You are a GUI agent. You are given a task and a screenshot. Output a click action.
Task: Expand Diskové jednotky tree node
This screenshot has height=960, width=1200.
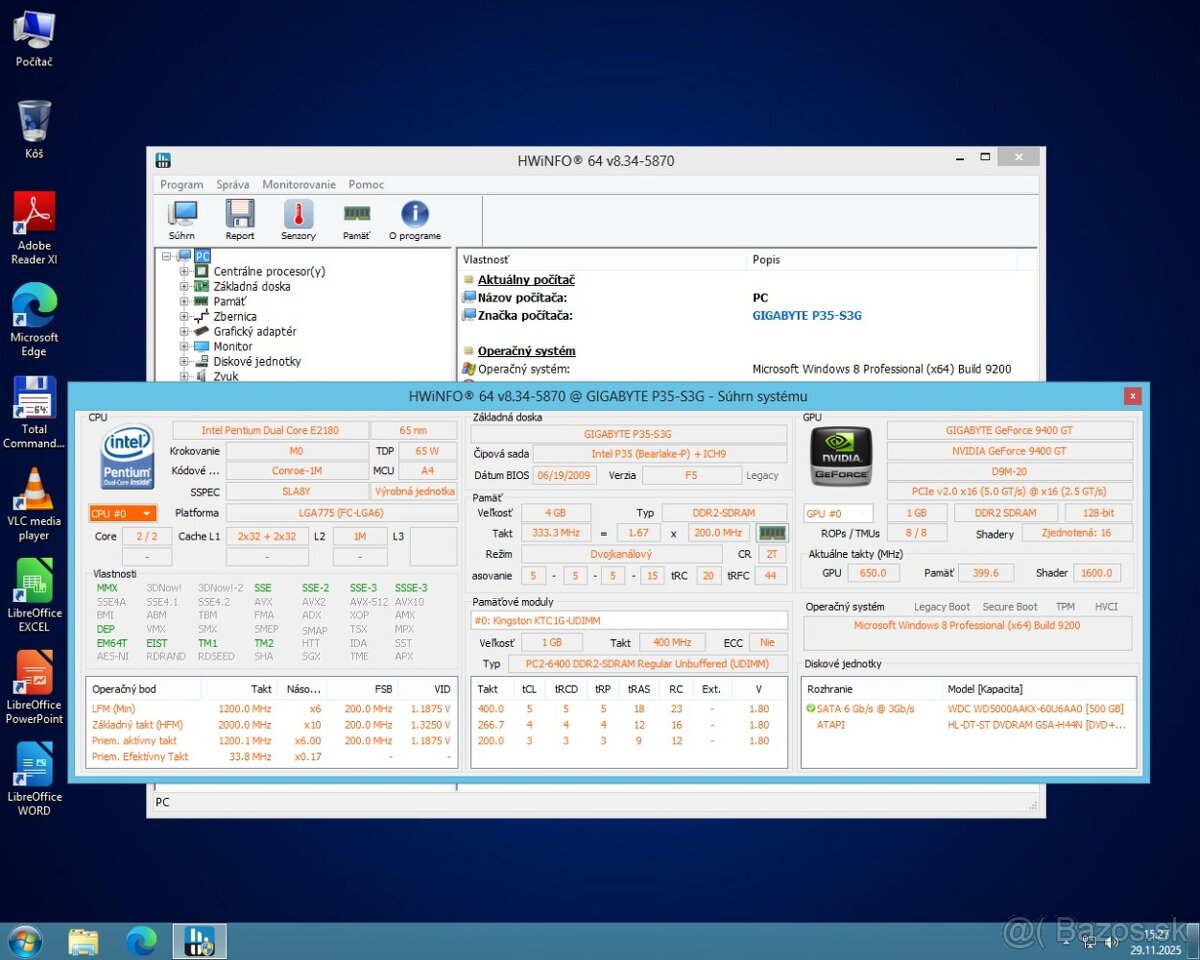pyautogui.click(x=184, y=361)
